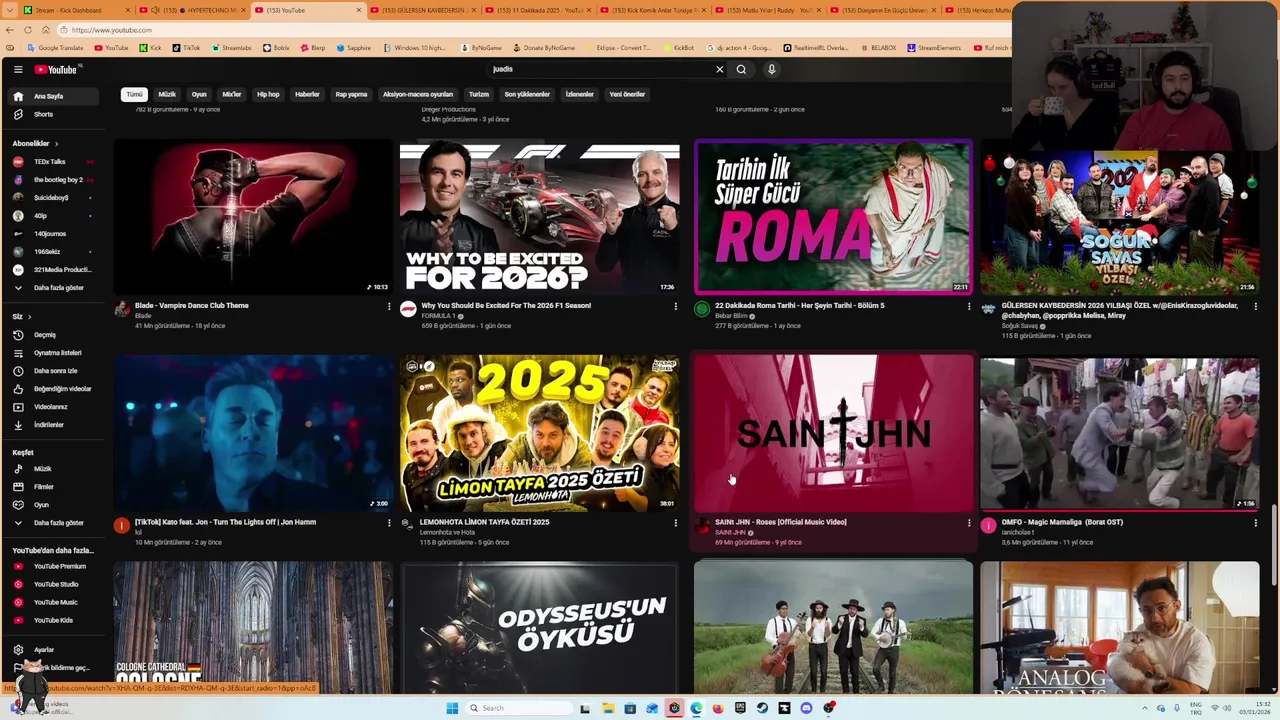1280x720 pixels.
Task: Open YouTube Studio in the sidebar
Action: (53, 584)
